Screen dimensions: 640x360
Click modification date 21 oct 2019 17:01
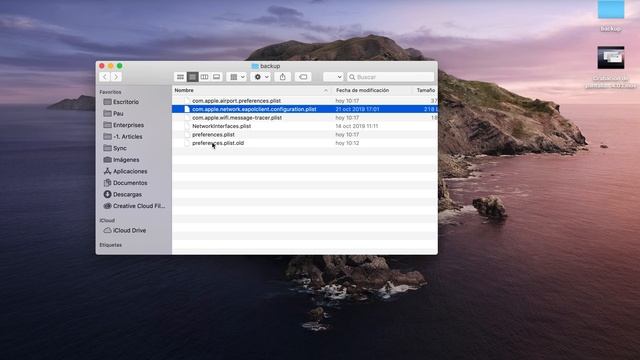tap(357, 109)
